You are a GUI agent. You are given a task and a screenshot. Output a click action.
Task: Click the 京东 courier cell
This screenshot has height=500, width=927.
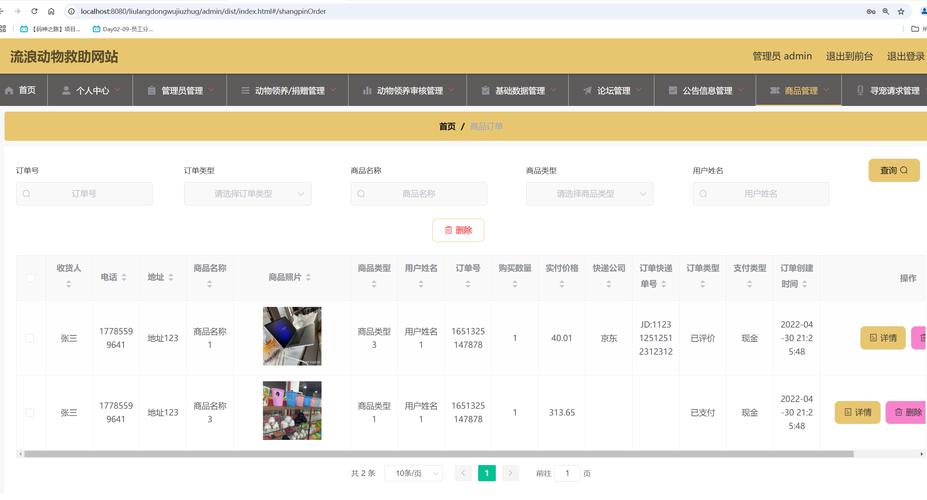609,338
